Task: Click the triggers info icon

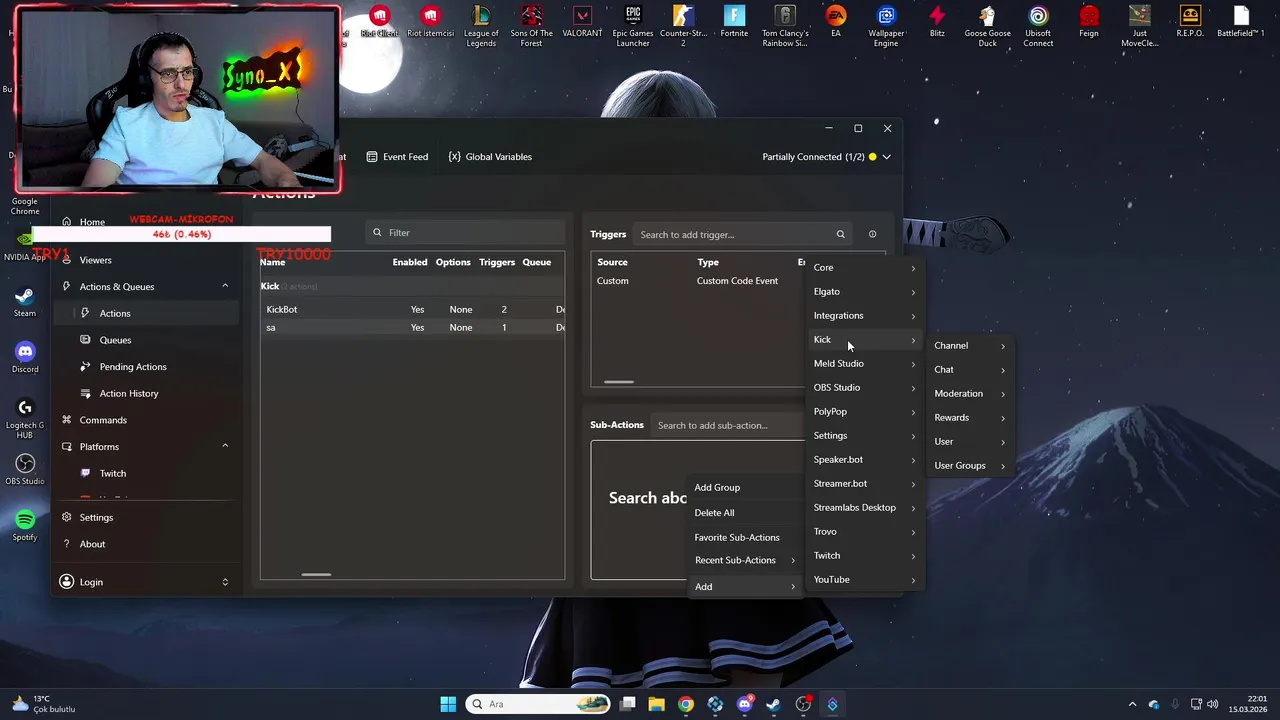Action: click(x=872, y=234)
